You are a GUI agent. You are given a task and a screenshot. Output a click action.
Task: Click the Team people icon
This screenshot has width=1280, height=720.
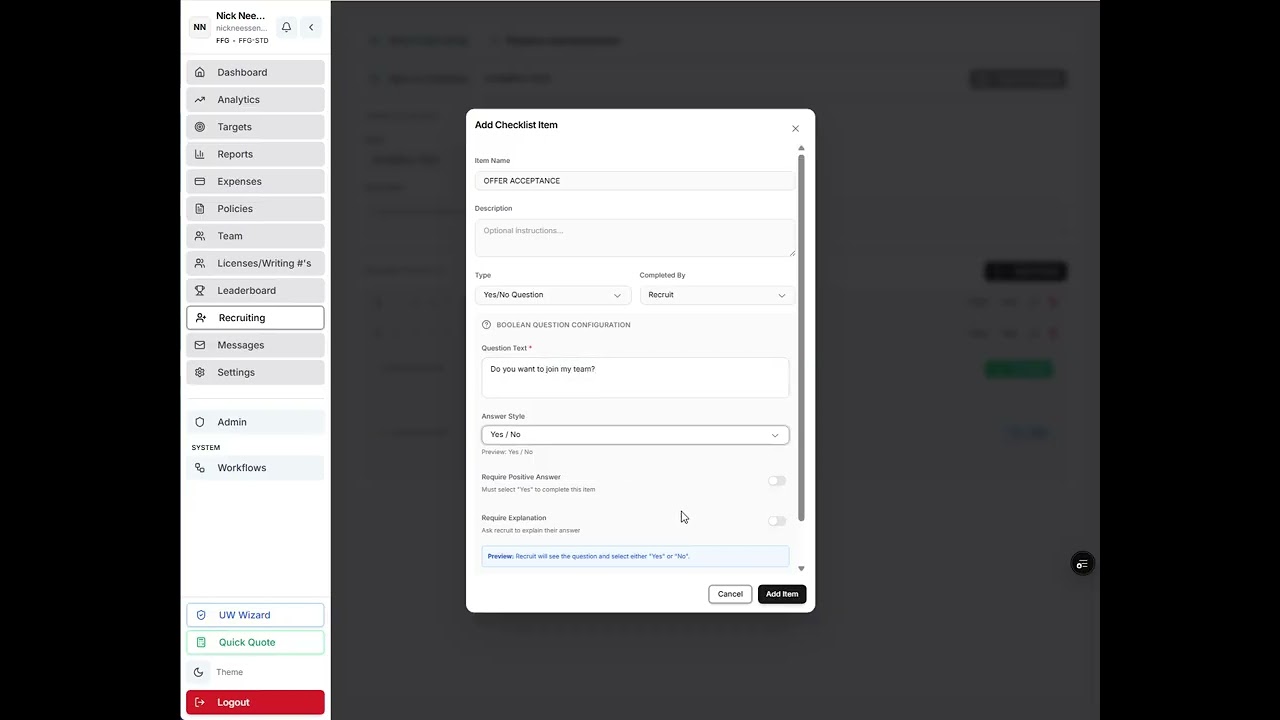200,236
